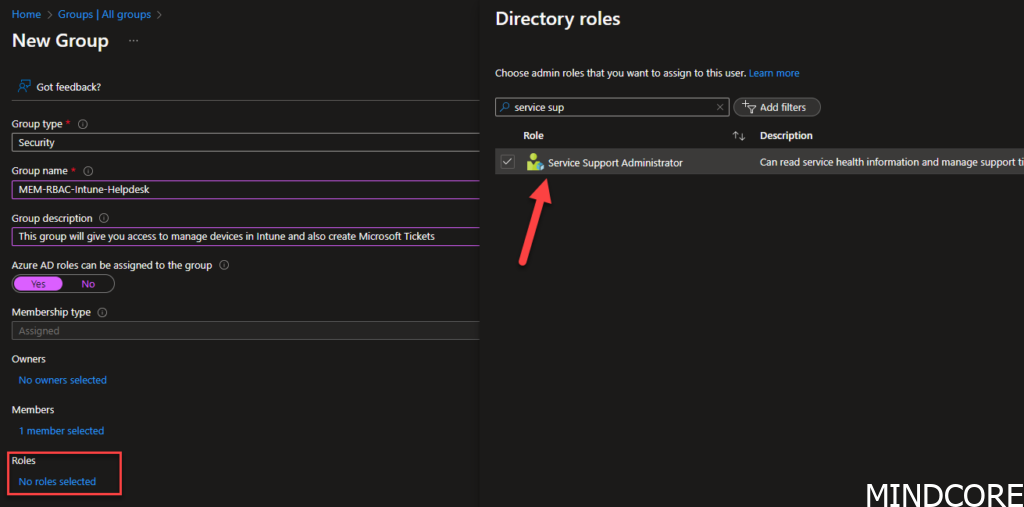Open Add filters for directory roles
This screenshot has height=507, width=1024.
(776, 107)
